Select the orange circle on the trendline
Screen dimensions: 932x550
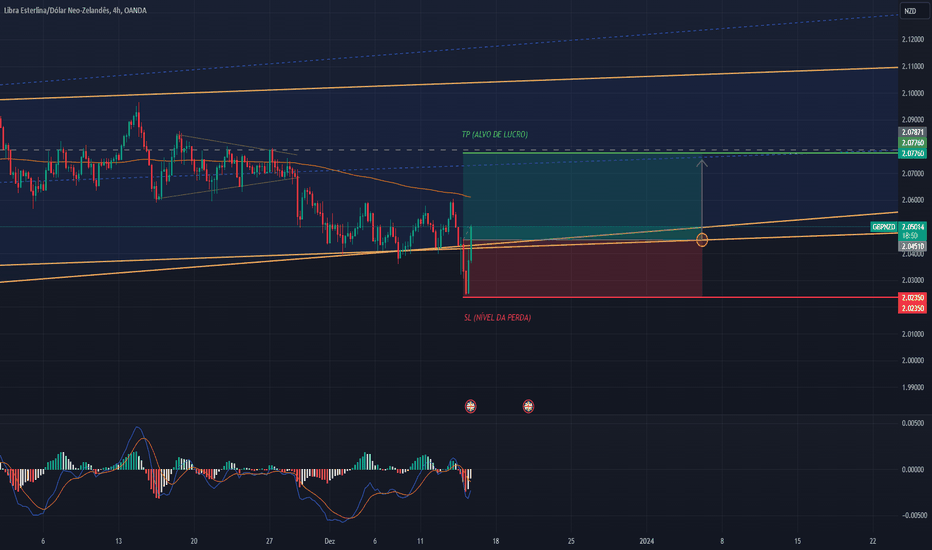point(702,240)
